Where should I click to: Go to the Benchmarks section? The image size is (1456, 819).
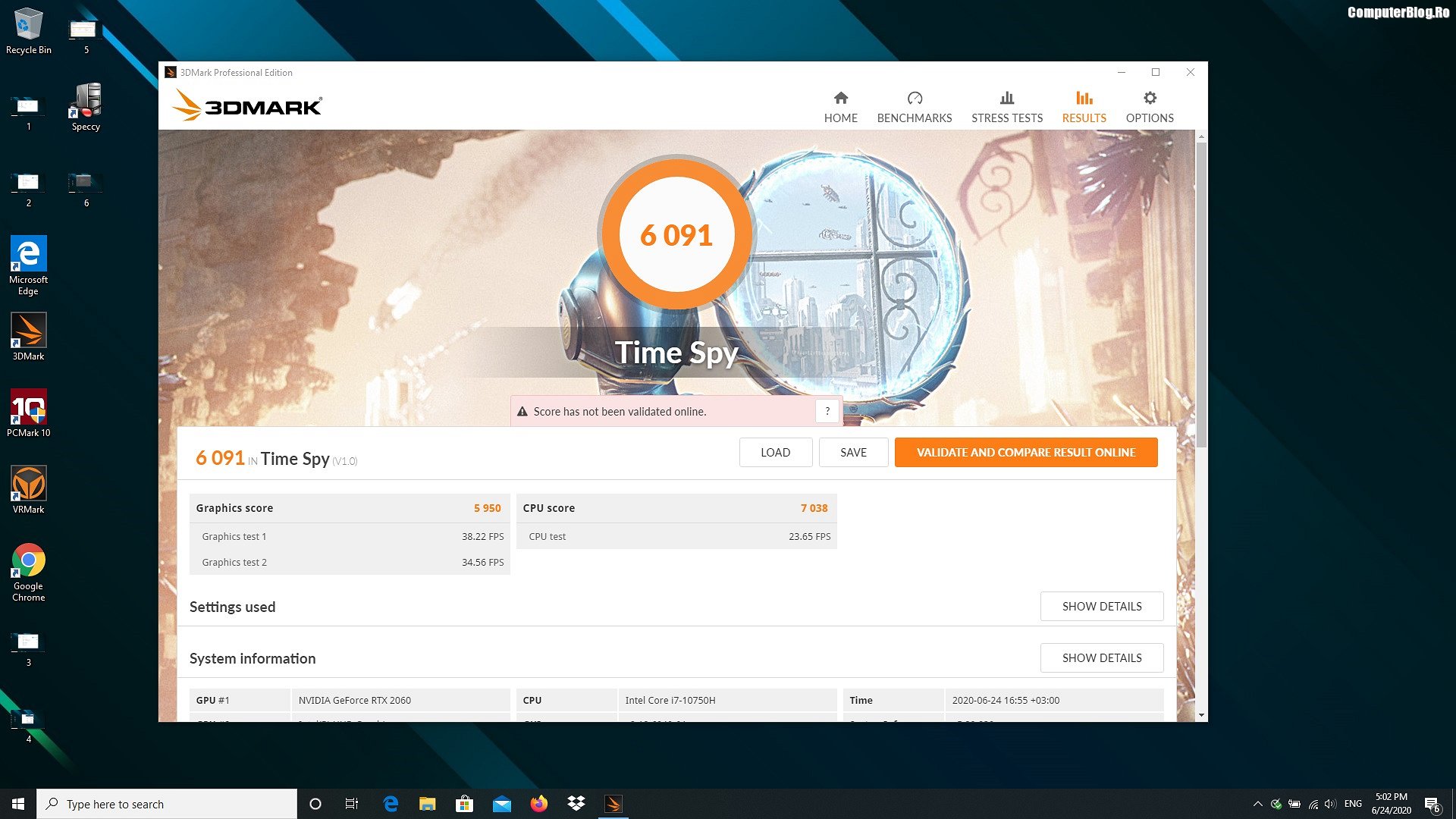pos(914,107)
